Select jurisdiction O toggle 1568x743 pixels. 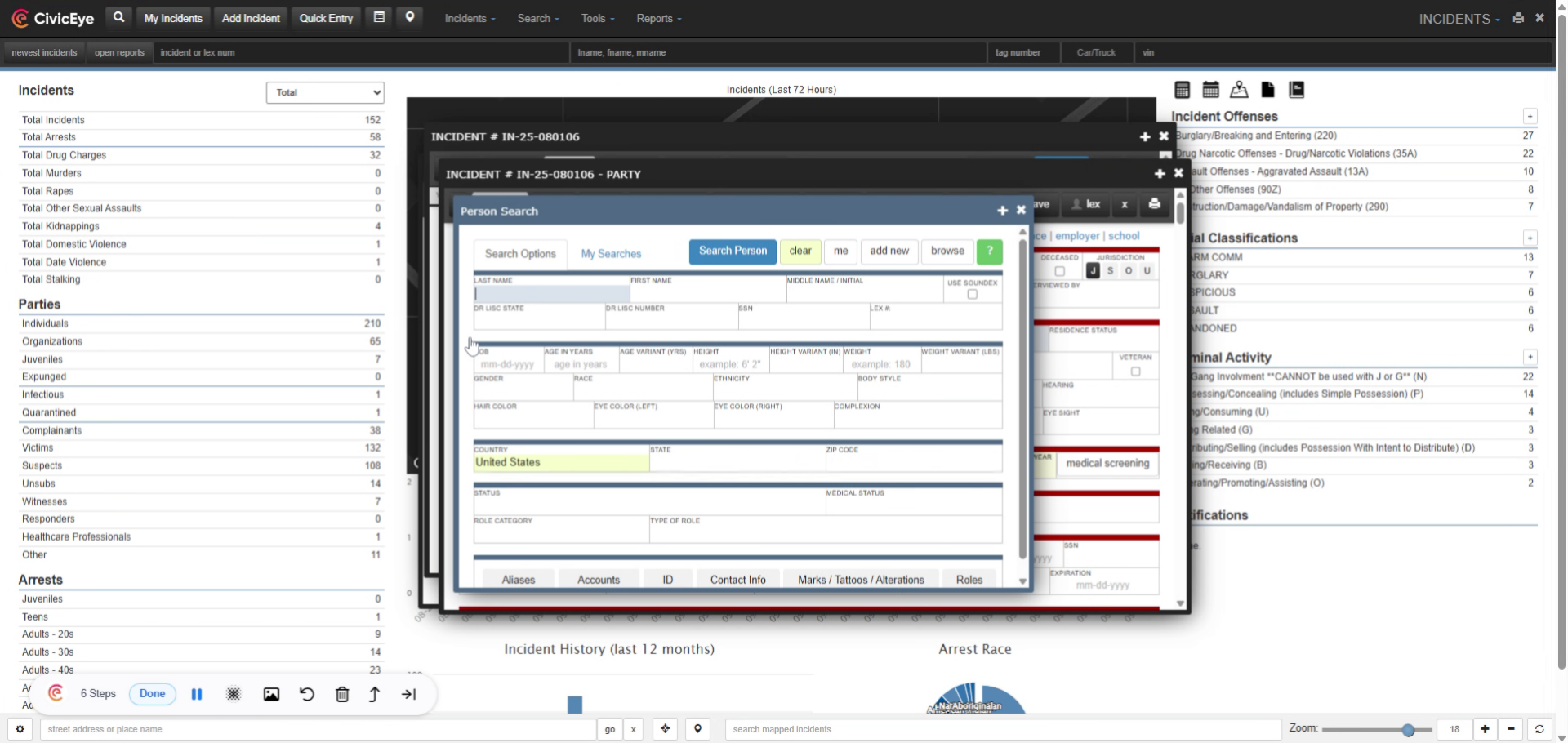pyautogui.click(x=1129, y=271)
